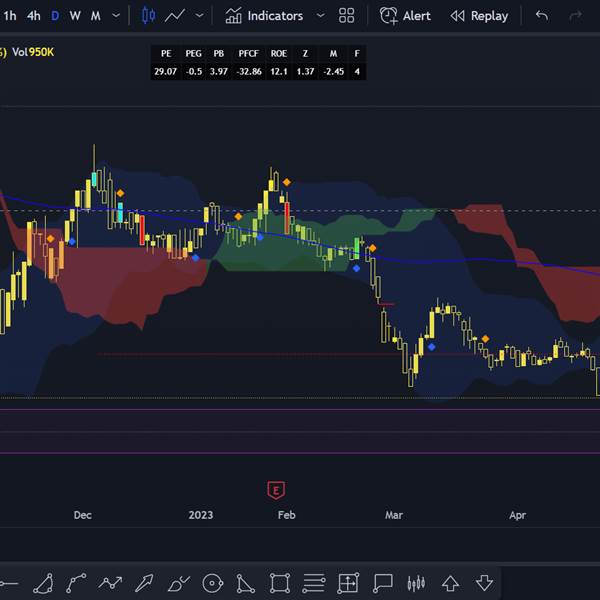Select the W weekly timeframe

(75, 16)
